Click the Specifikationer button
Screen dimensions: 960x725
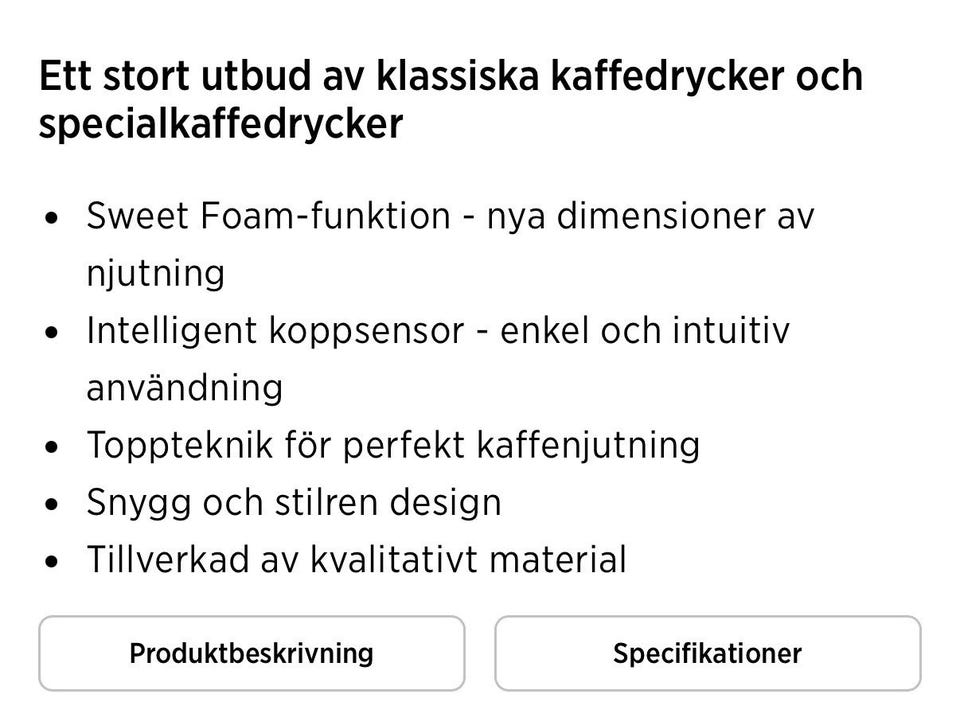pyautogui.click(x=707, y=654)
